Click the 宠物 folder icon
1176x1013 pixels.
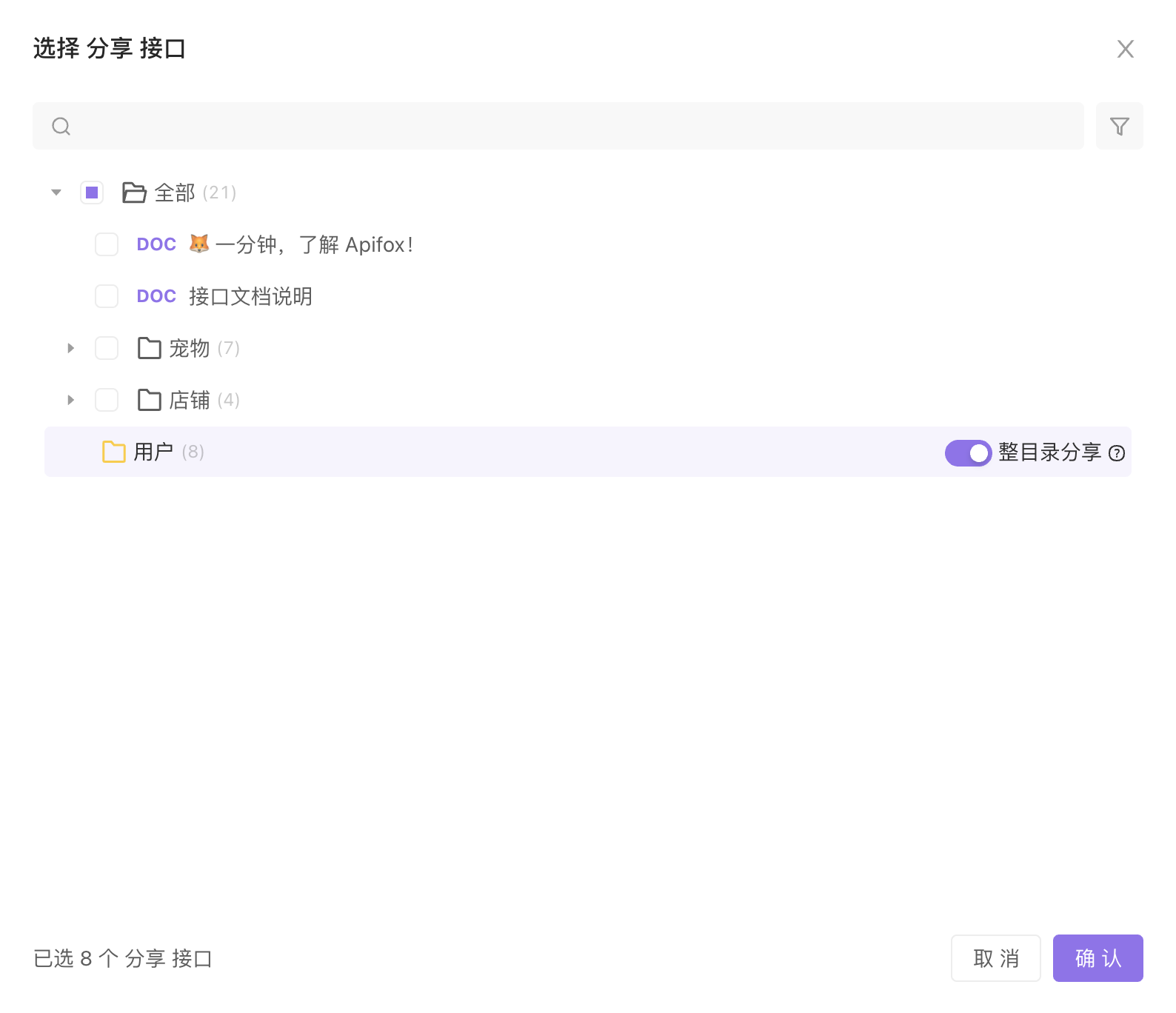click(149, 348)
